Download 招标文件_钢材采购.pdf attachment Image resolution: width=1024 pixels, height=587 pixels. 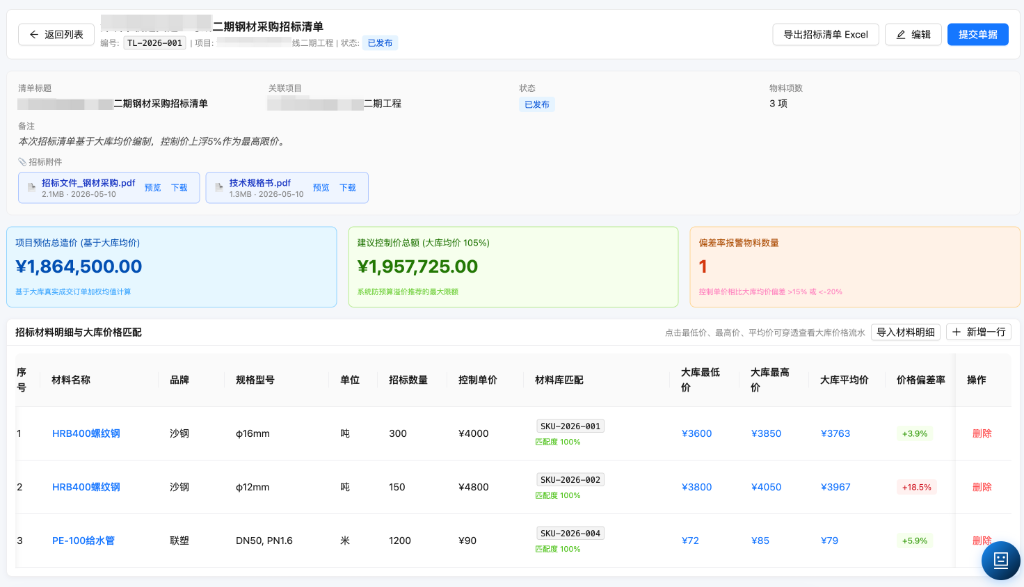[179, 187]
